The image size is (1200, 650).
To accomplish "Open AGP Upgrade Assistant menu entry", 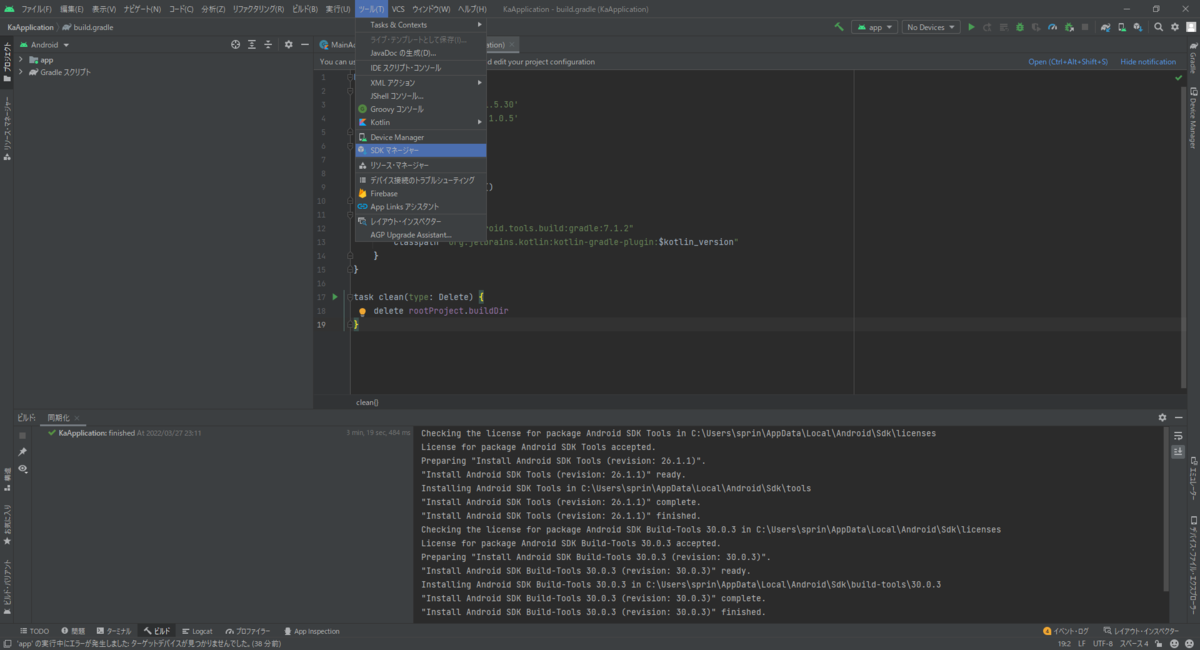I will (421, 235).
